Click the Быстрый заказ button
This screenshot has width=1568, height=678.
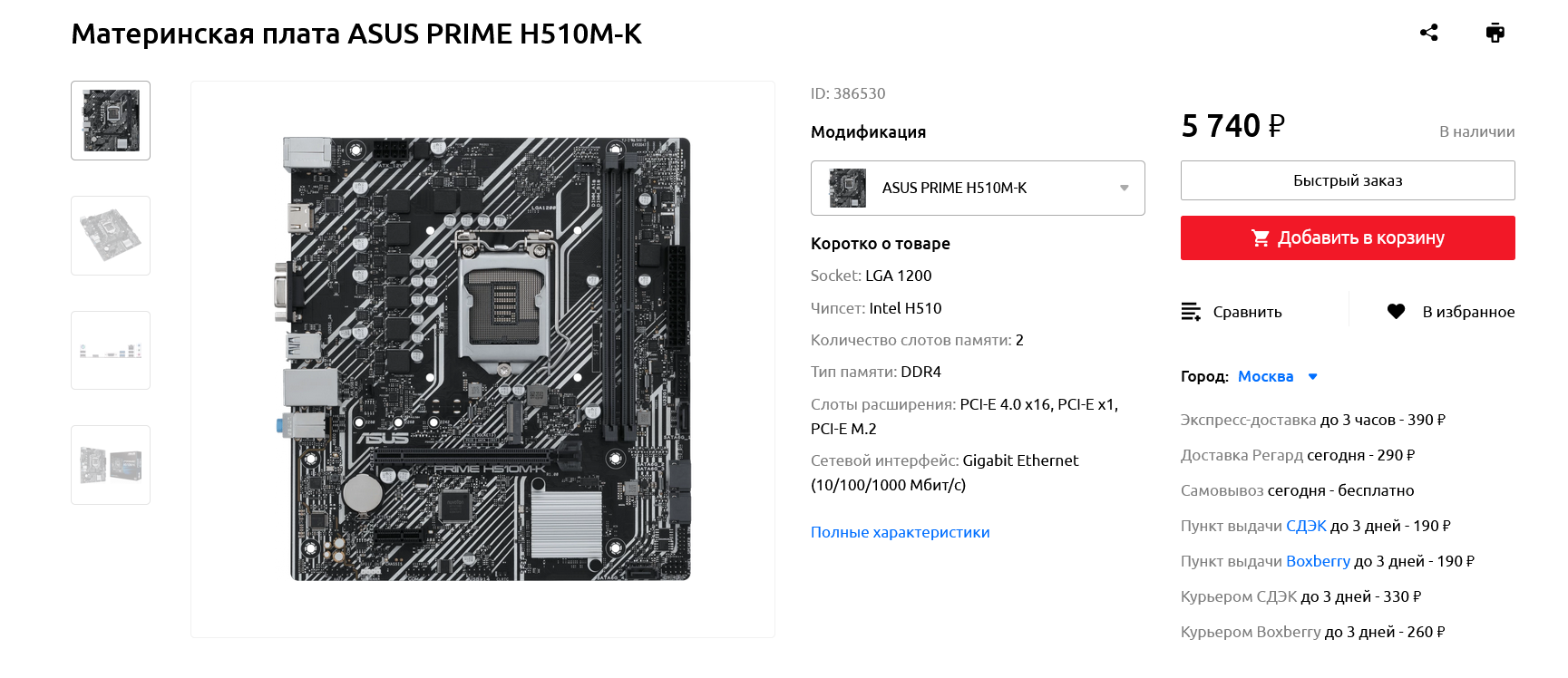[1348, 180]
